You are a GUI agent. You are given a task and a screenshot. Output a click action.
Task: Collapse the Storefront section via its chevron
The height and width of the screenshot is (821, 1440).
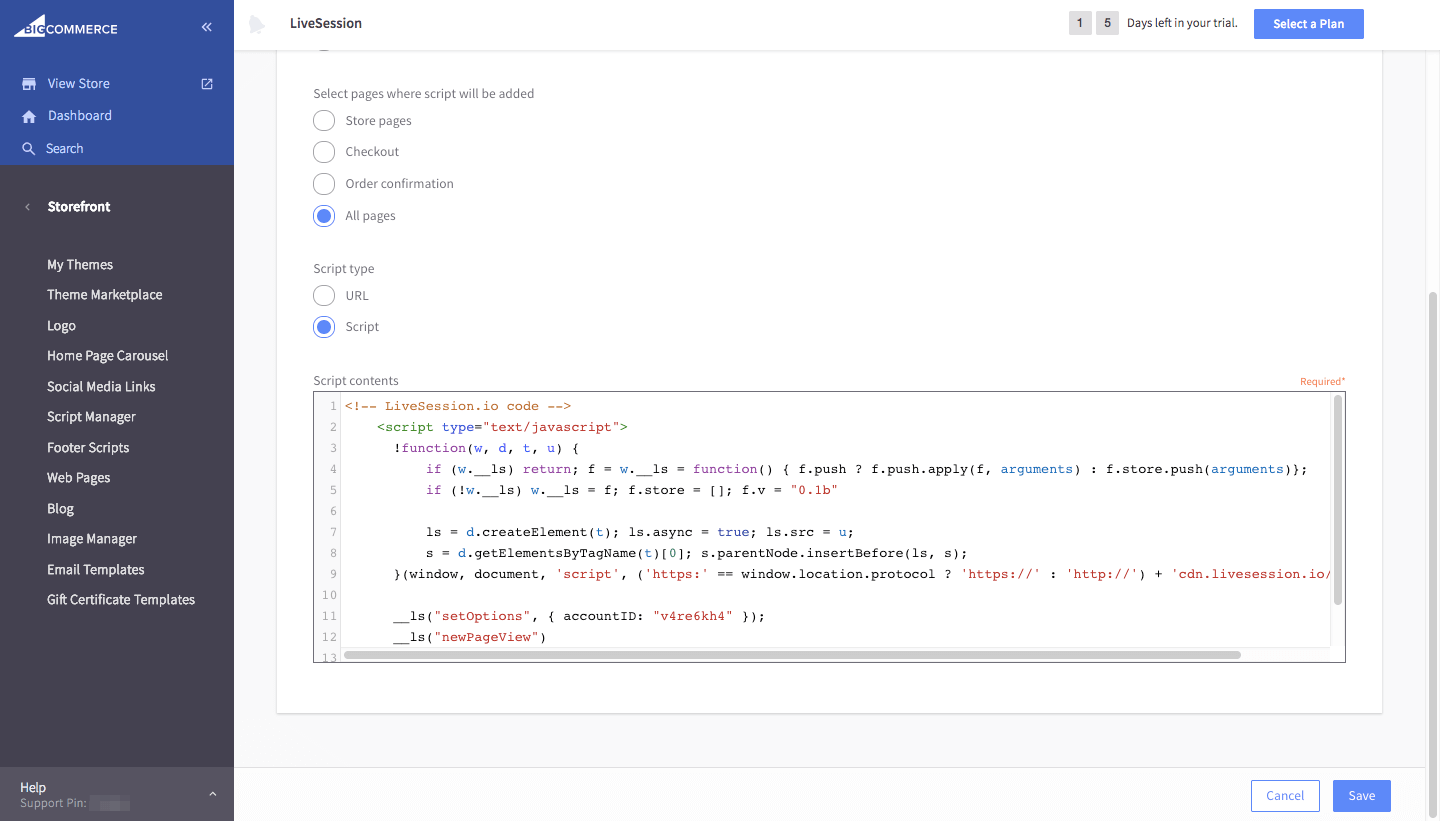click(x=27, y=206)
